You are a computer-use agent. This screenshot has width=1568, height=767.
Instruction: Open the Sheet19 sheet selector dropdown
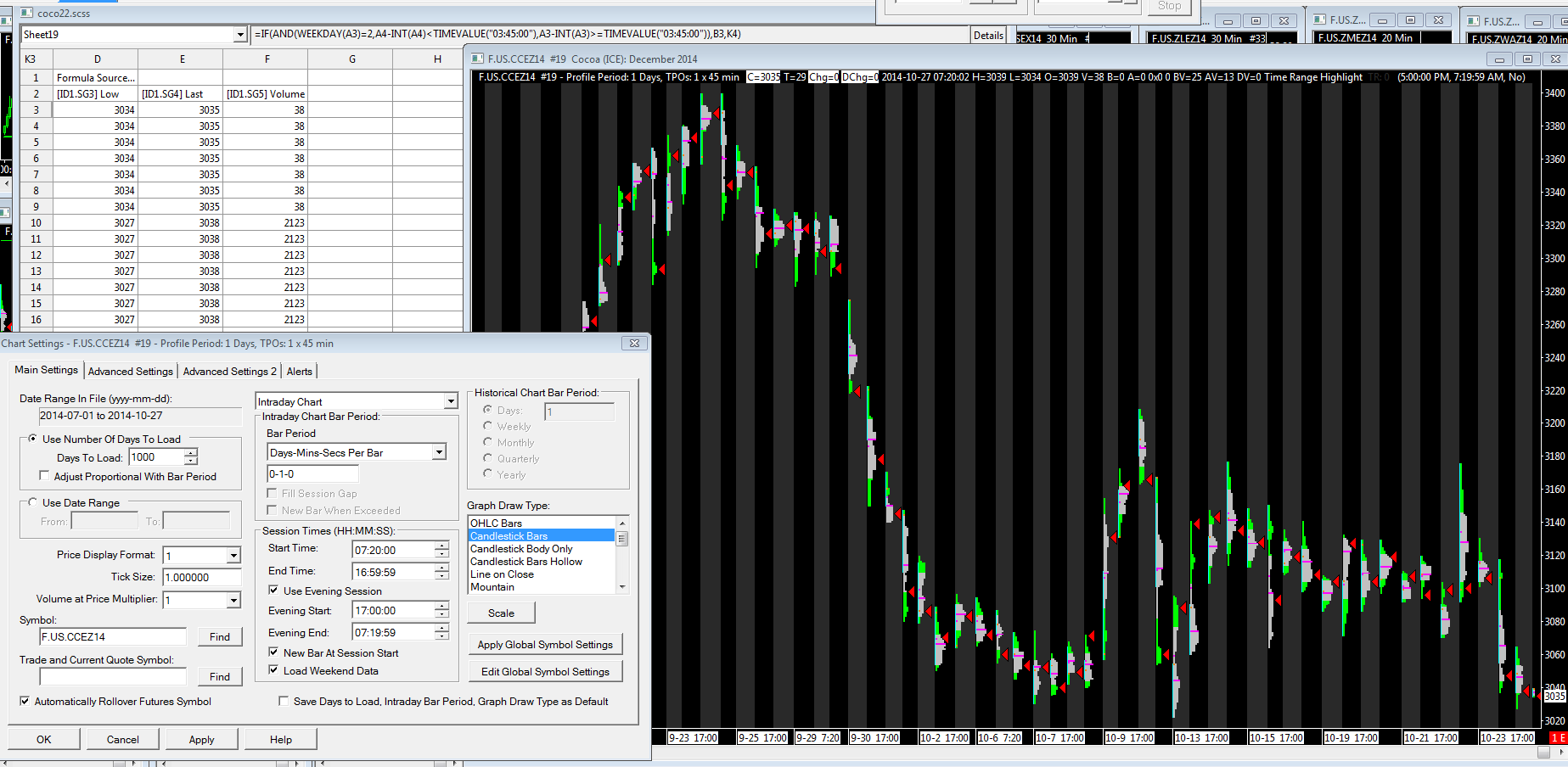pyautogui.click(x=240, y=35)
